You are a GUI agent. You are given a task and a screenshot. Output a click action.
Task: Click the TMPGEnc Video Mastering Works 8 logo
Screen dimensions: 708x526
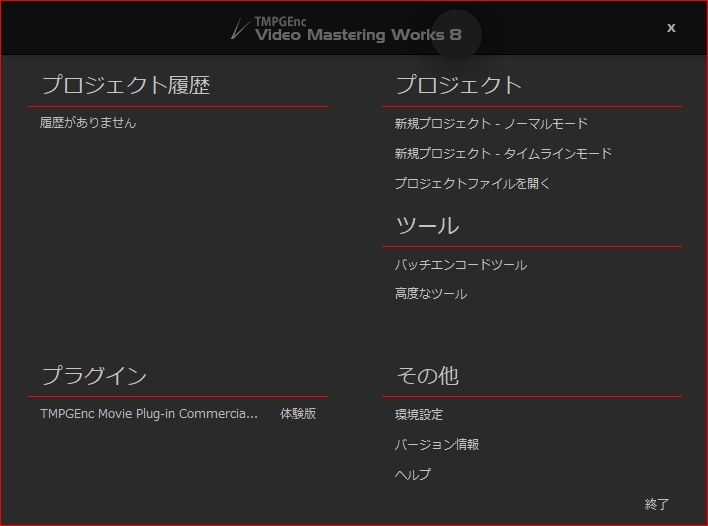346,29
